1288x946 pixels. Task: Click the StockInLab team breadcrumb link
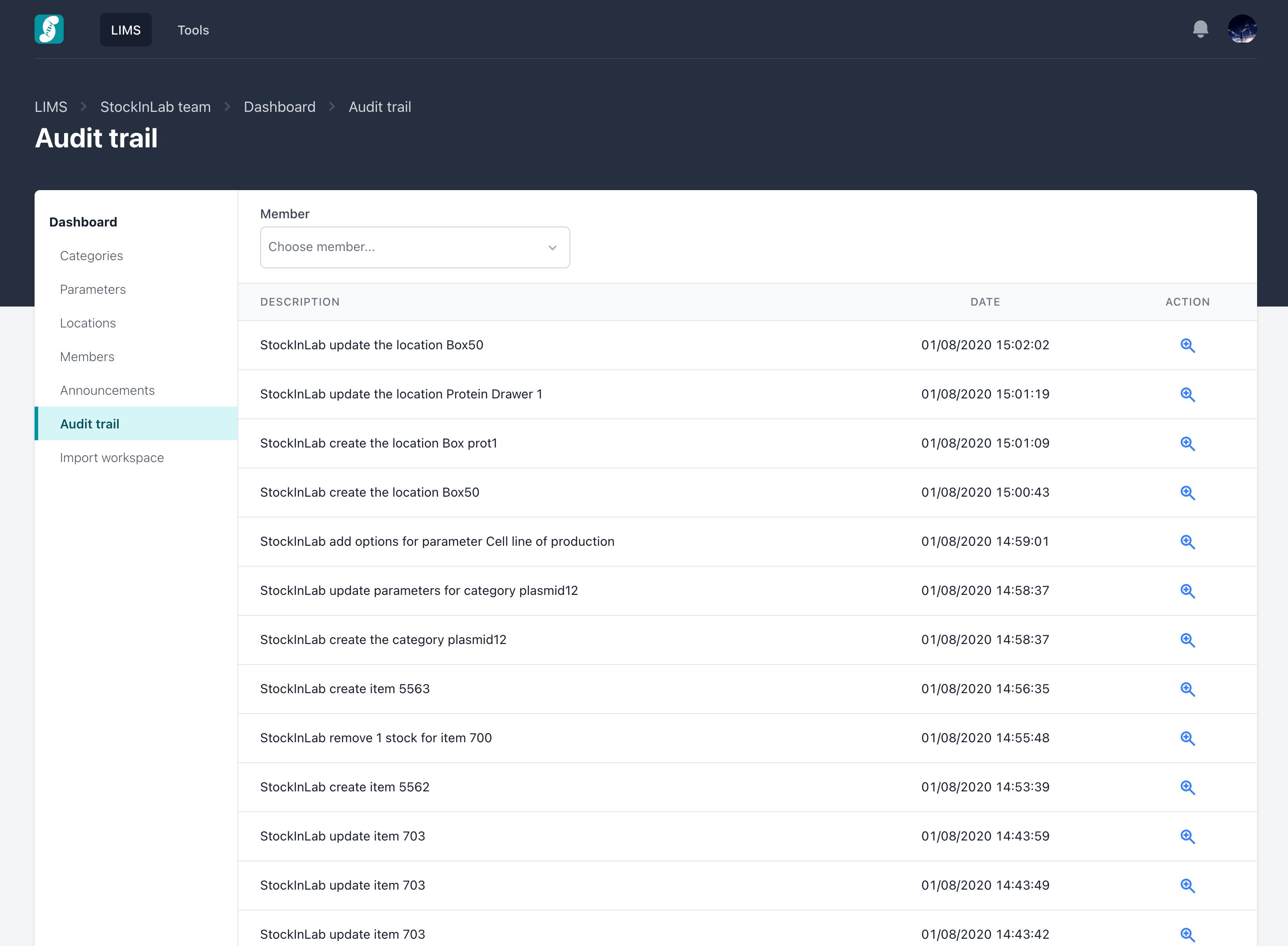155,107
